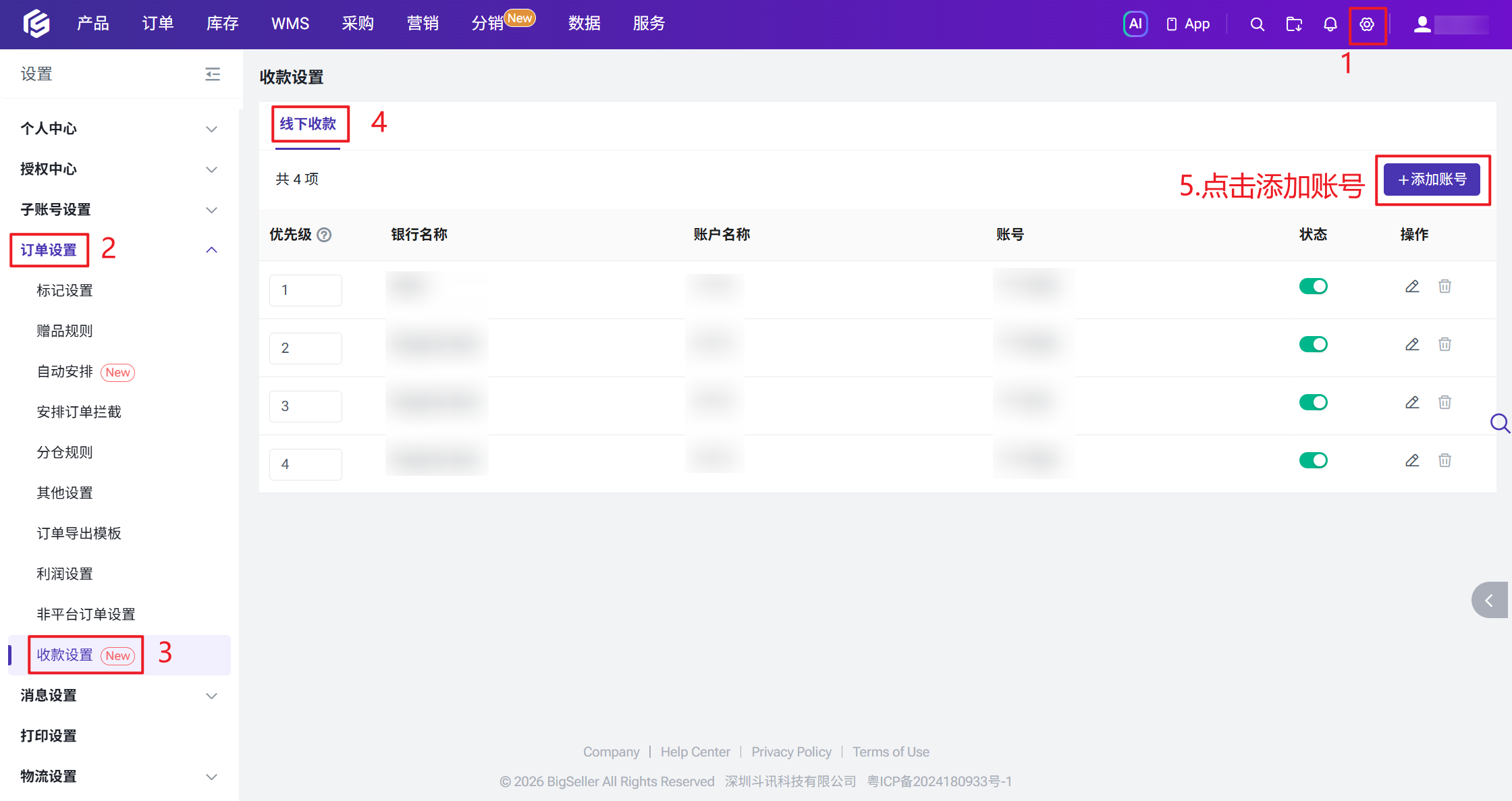1512x801 pixels.
Task: Click the user avatar icon
Action: pyautogui.click(x=1422, y=24)
